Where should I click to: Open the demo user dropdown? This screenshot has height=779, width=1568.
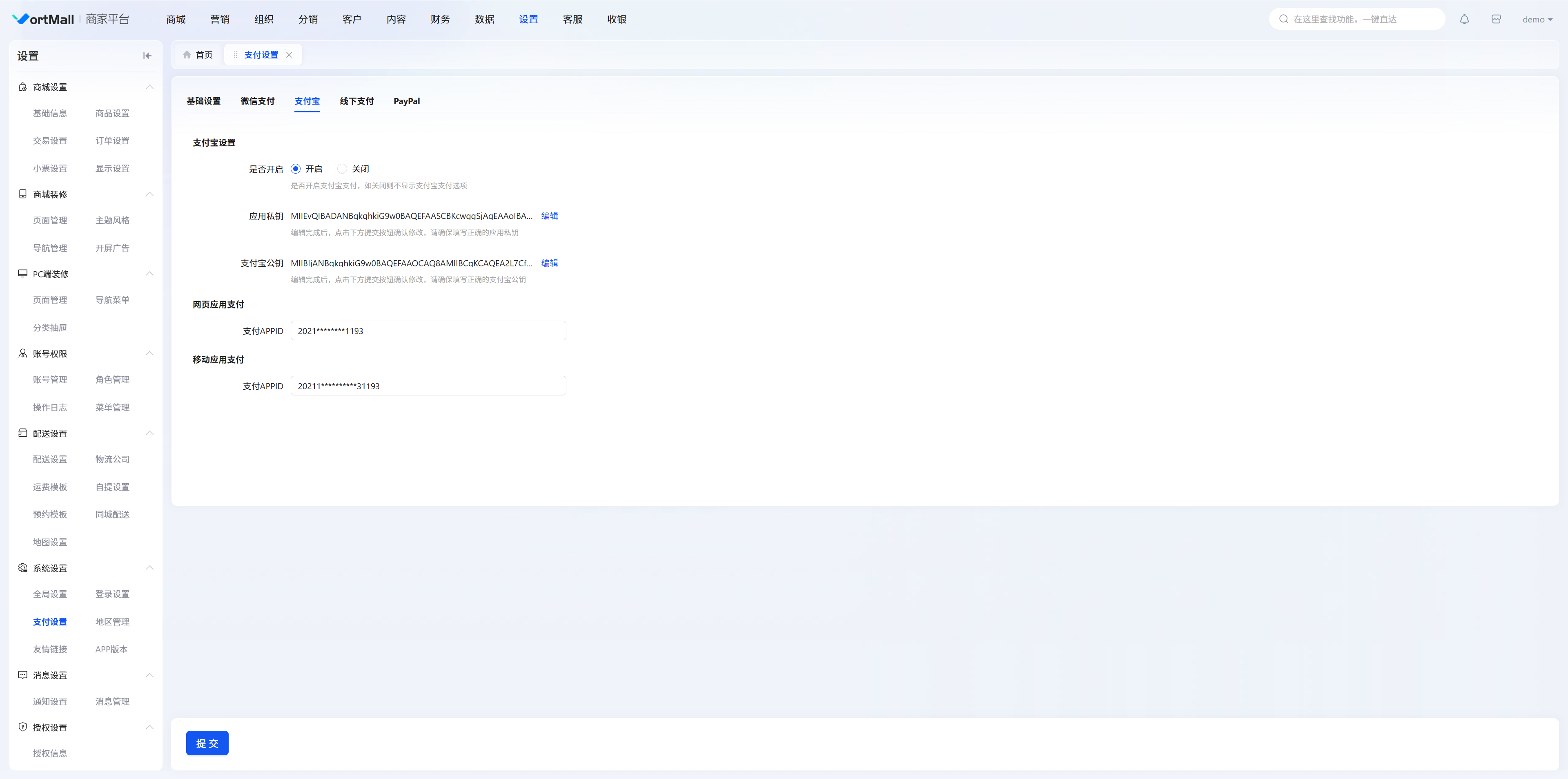1537,20
